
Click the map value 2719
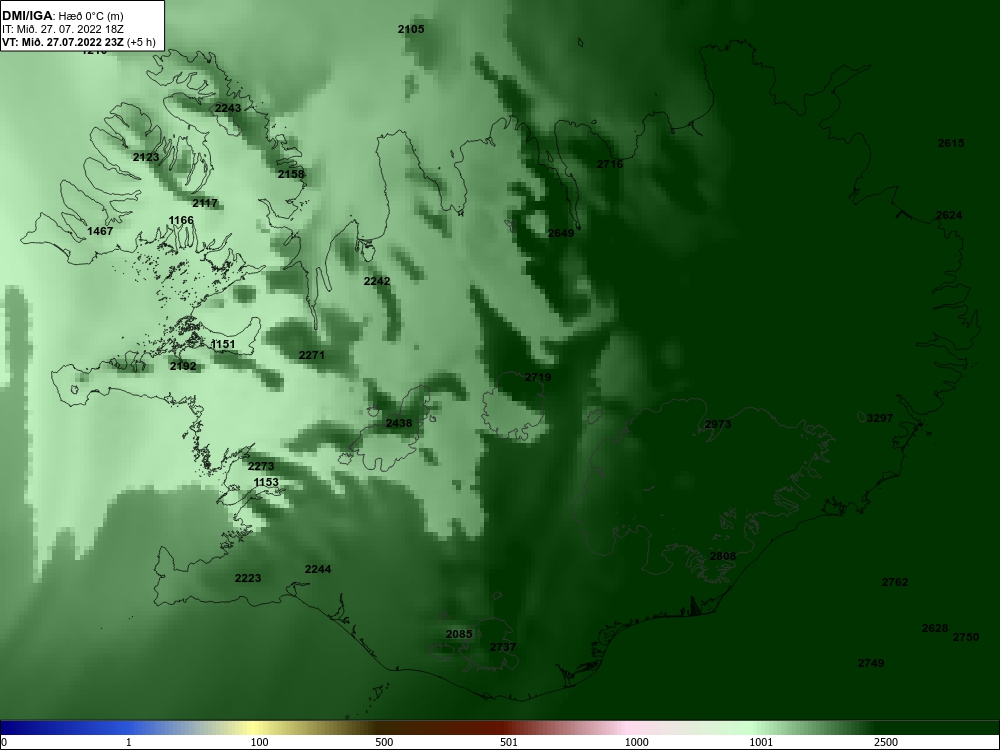(x=538, y=378)
